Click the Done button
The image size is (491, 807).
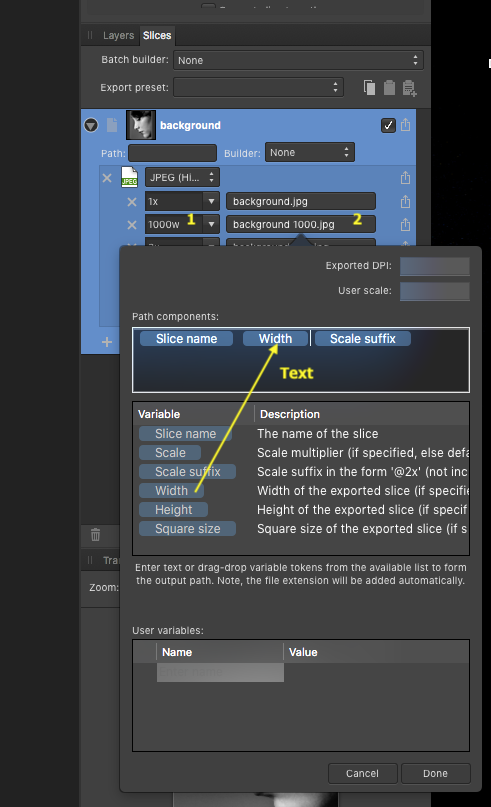point(435,773)
